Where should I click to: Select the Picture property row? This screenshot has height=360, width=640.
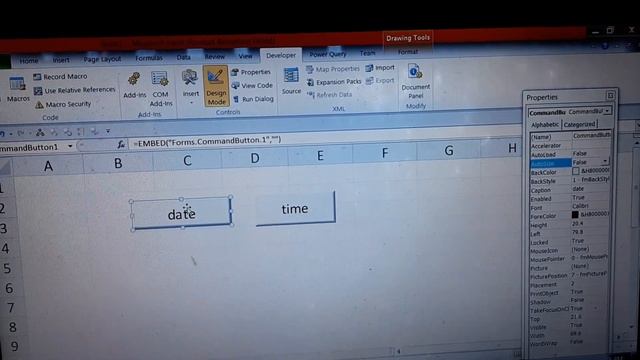(570, 267)
